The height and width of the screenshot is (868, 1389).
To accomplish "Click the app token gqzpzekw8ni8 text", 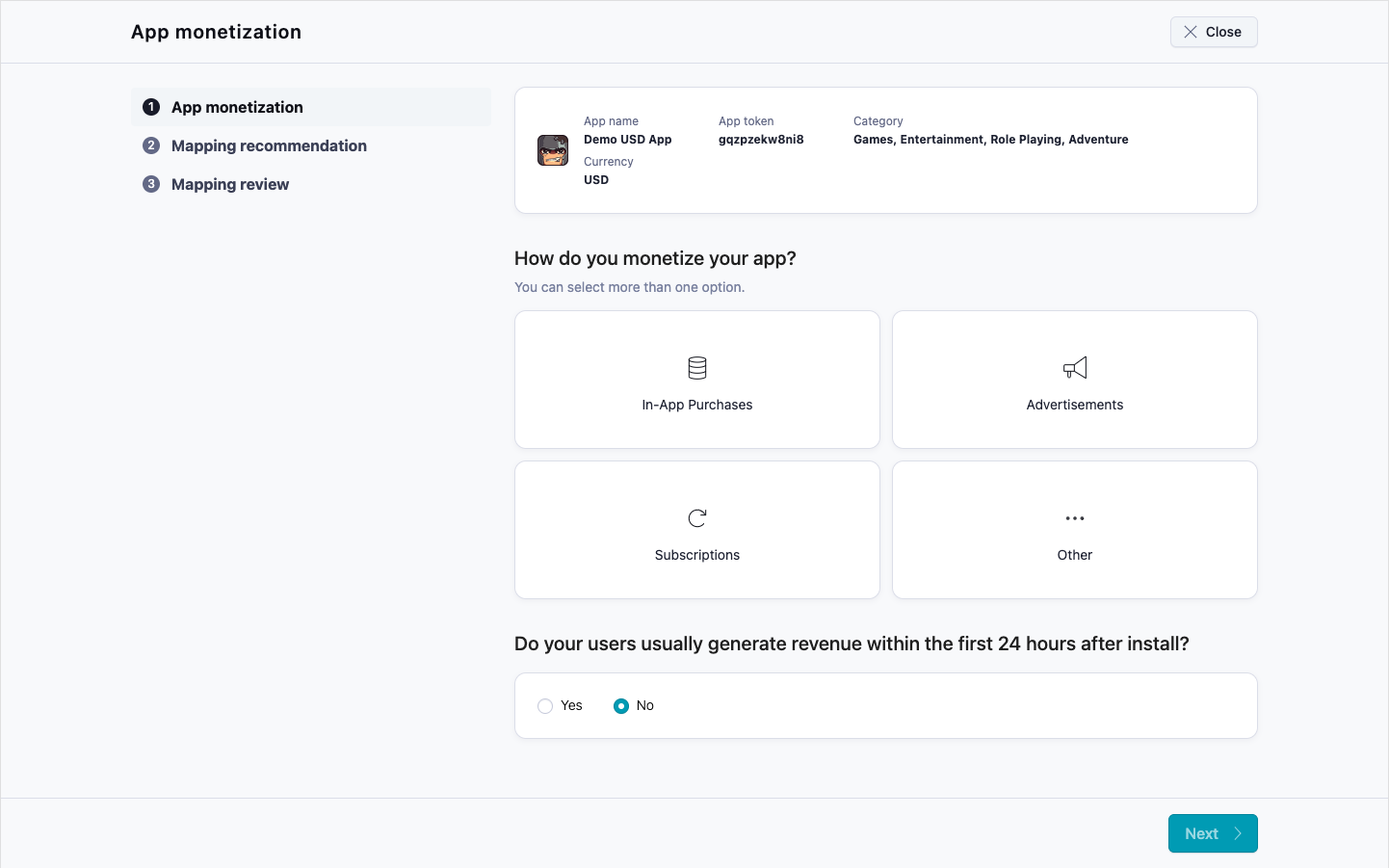I will [x=760, y=139].
